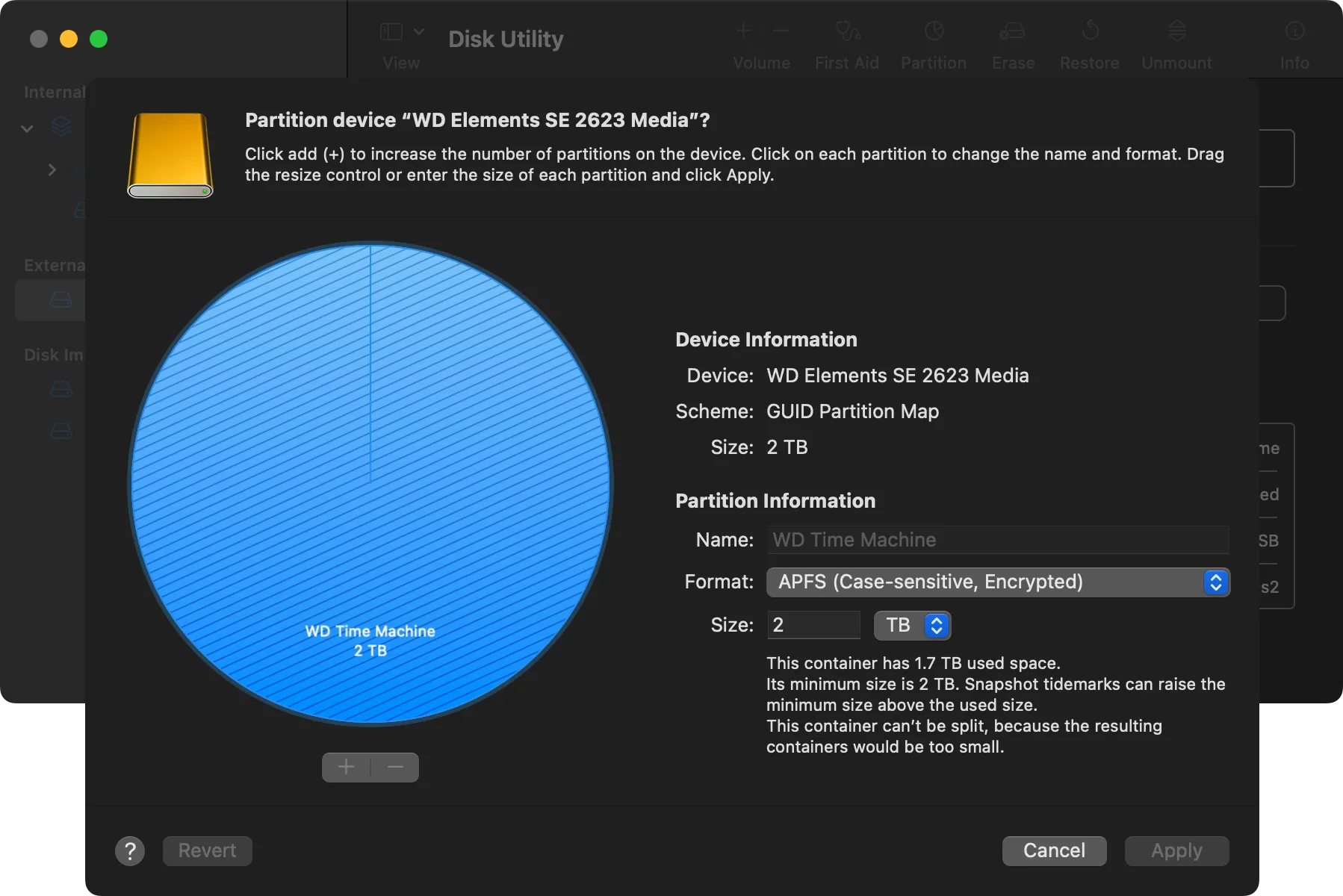Screen dimensions: 1343x896
Task: Add a volume with the Volume plus icon
Action: point(744,30)
